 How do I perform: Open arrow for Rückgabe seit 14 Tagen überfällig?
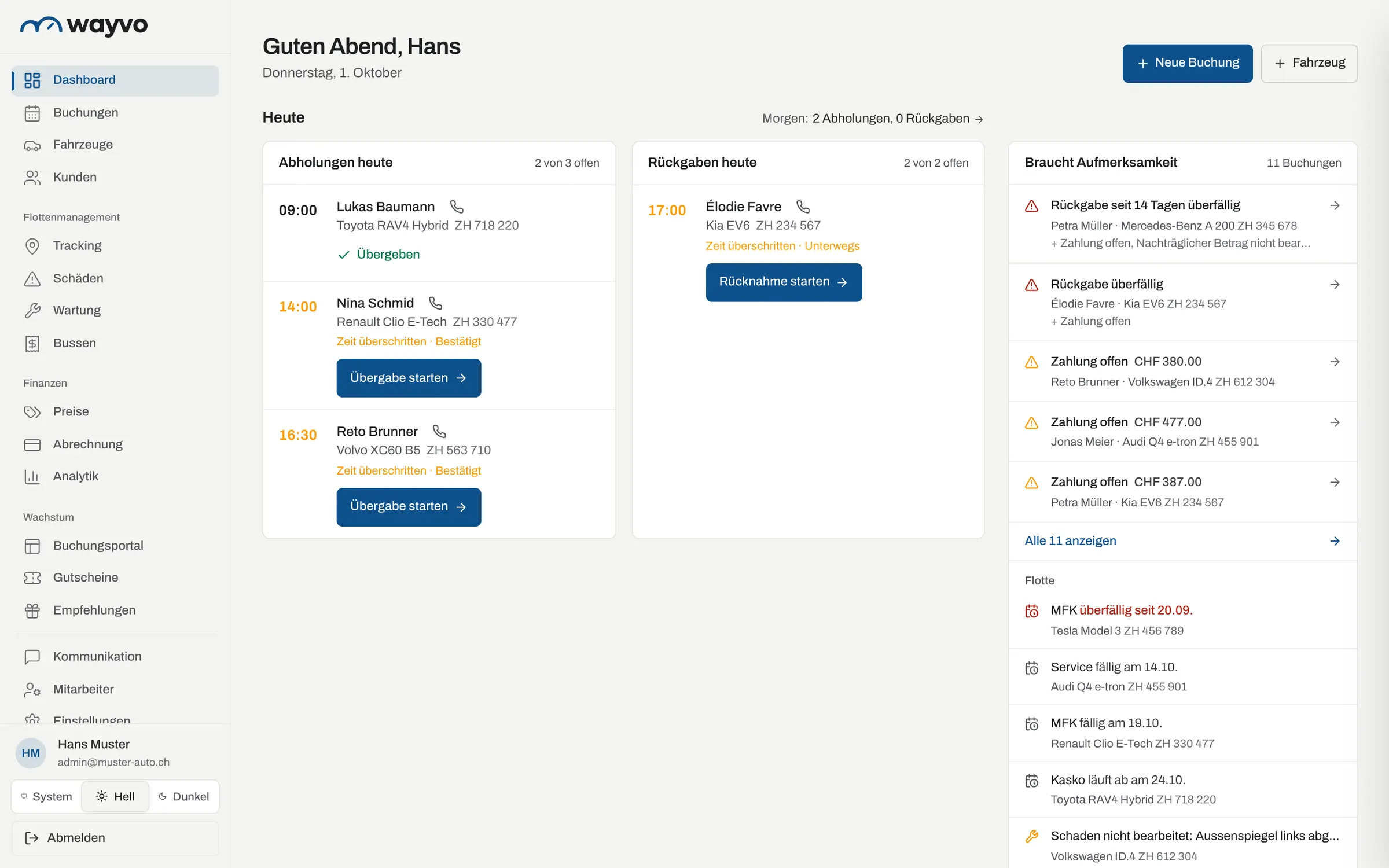pyautogui.click(x=1335, y=205)
